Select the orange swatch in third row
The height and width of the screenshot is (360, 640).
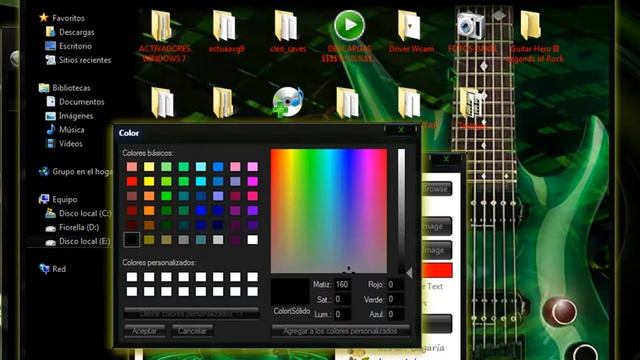pyautogui.click(x=149, y=196)
